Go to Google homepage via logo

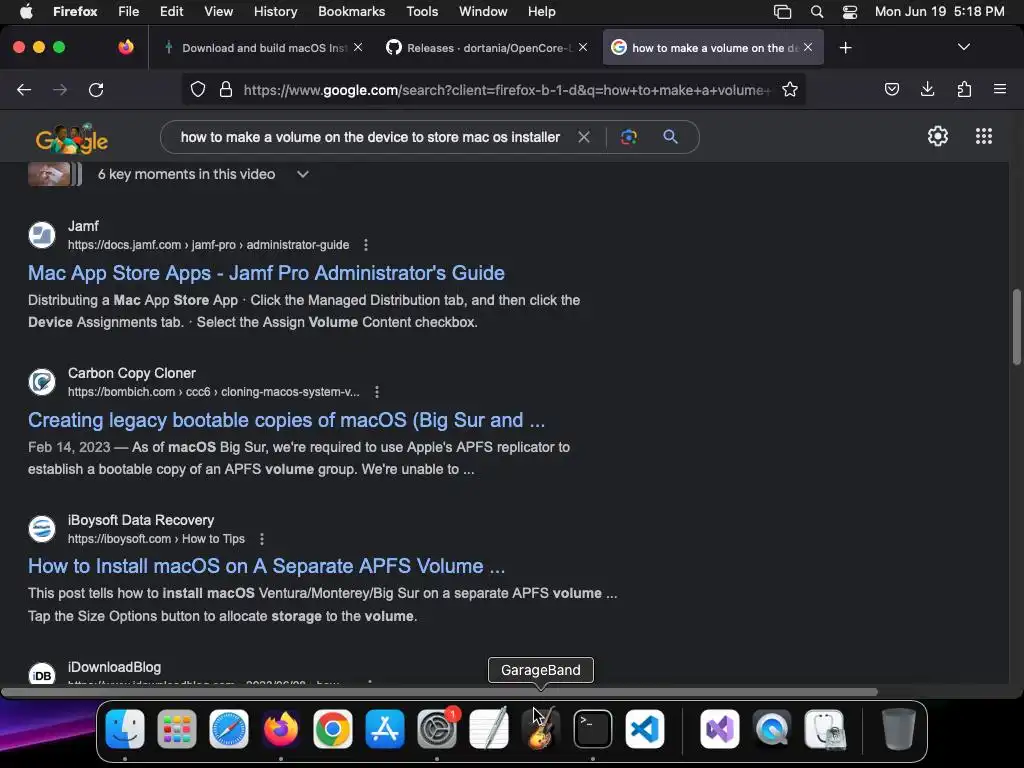[72, 138]
